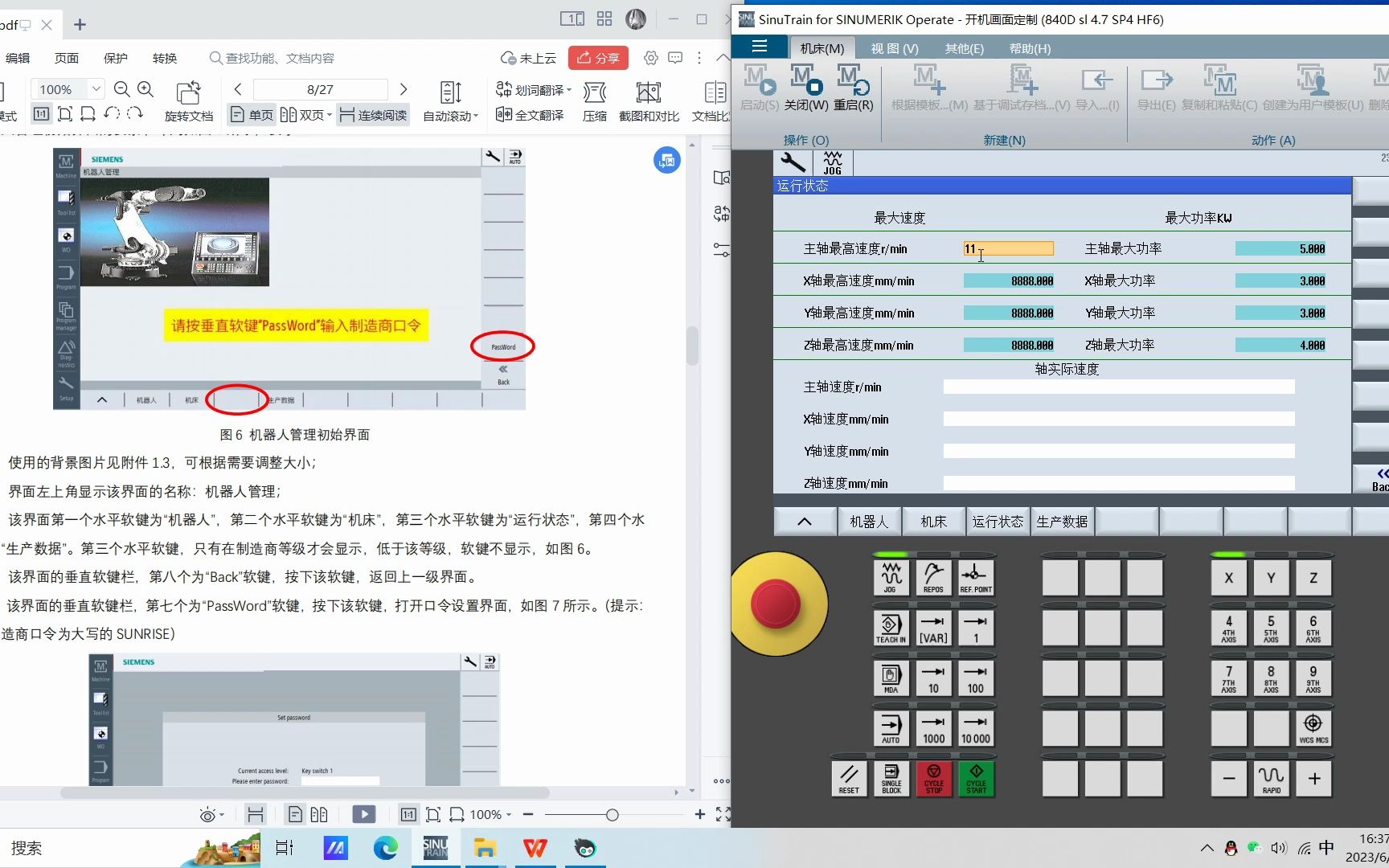Click the 生产数据 horizontal softkey

click(1062, 522)
